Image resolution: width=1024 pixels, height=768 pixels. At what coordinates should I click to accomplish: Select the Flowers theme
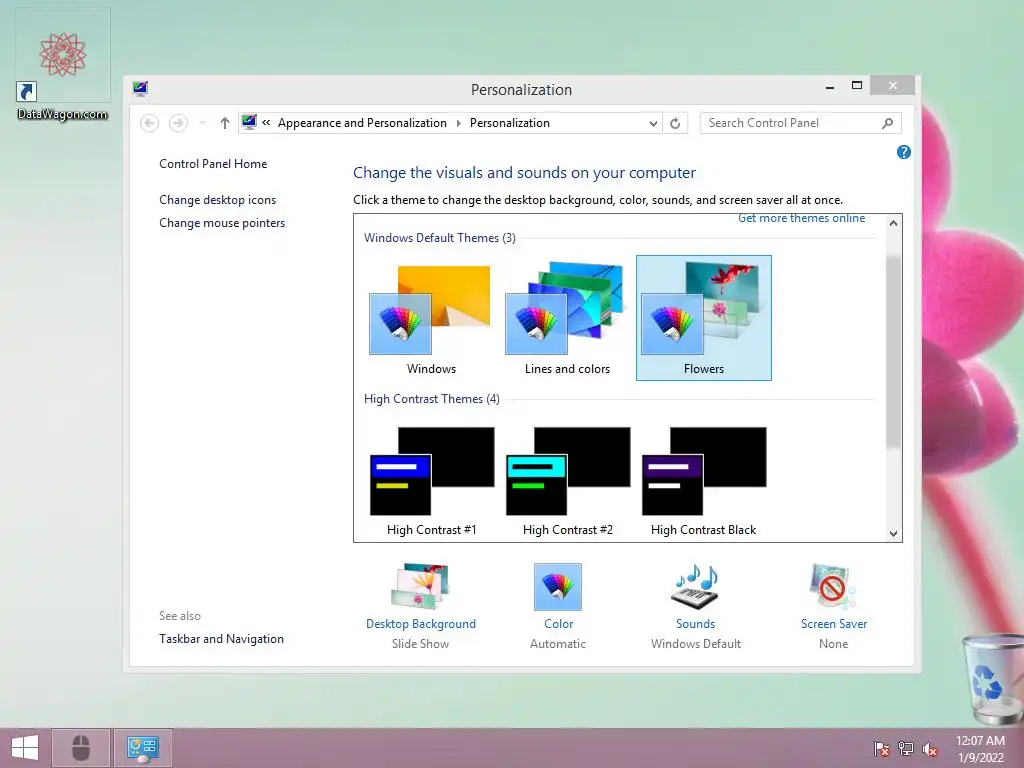tap(703, 318)
